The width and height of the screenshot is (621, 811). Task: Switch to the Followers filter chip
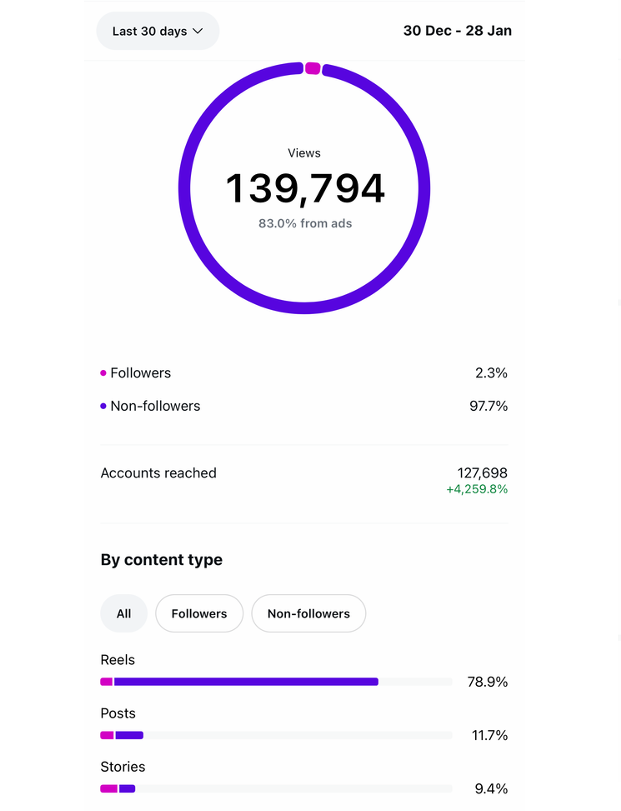point(199,613)
